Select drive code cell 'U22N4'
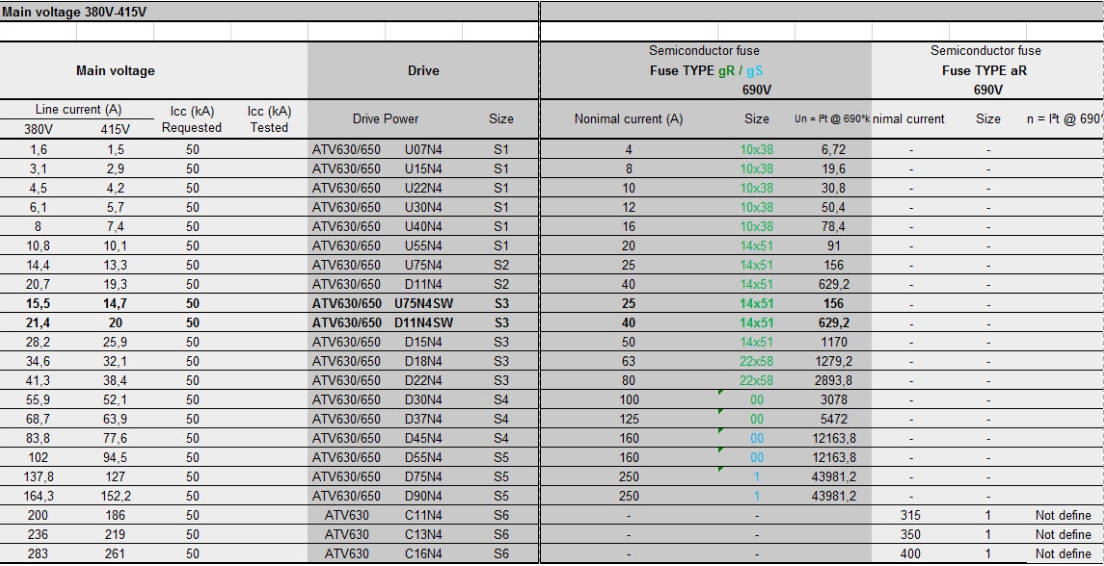The height and width of the screenshot is (566, 1104). (423, 188)
